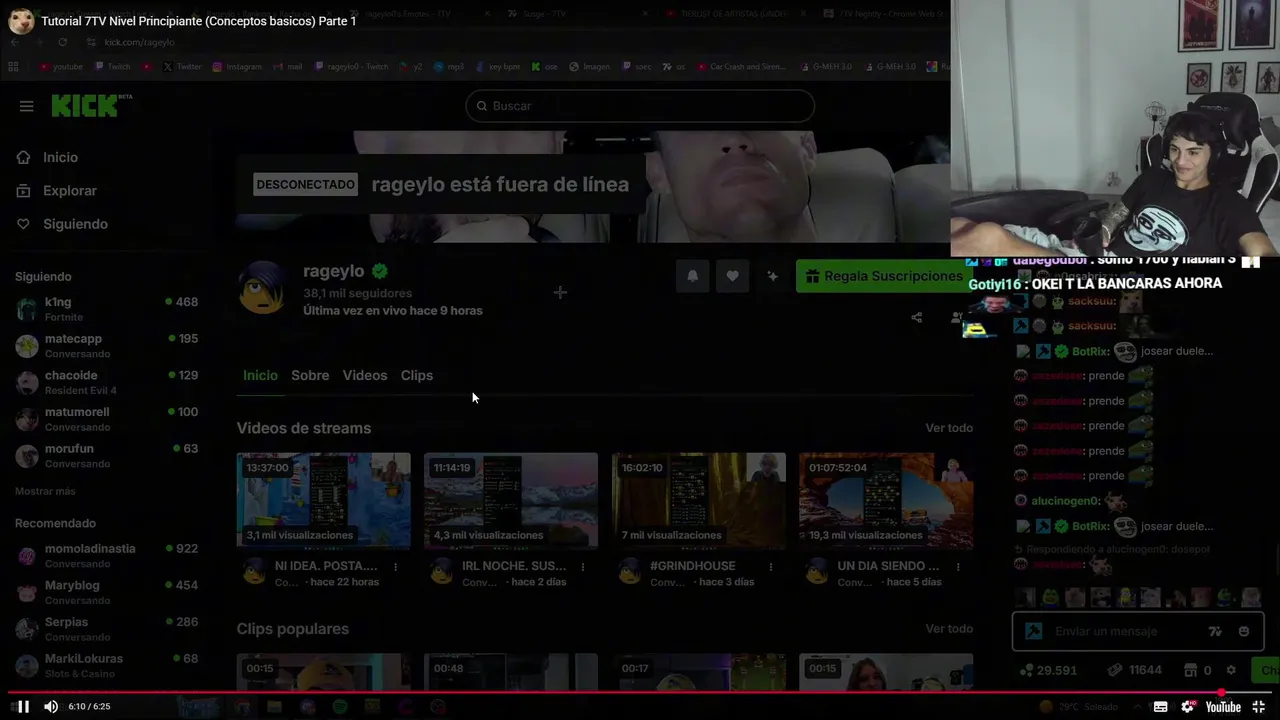
Task: Pause the YouTube video
Action: 23,706
